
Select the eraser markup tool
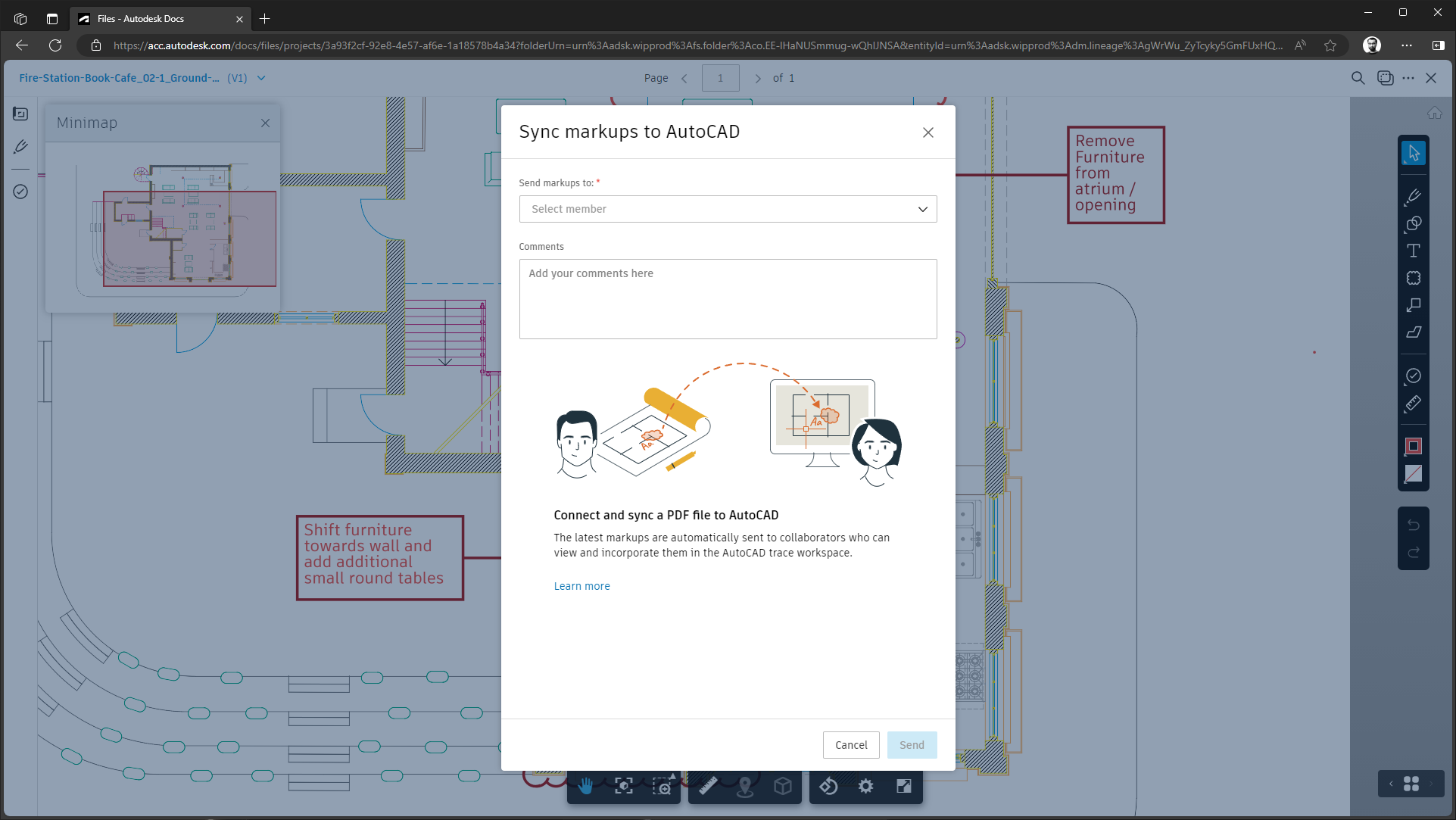[1413, 332]
